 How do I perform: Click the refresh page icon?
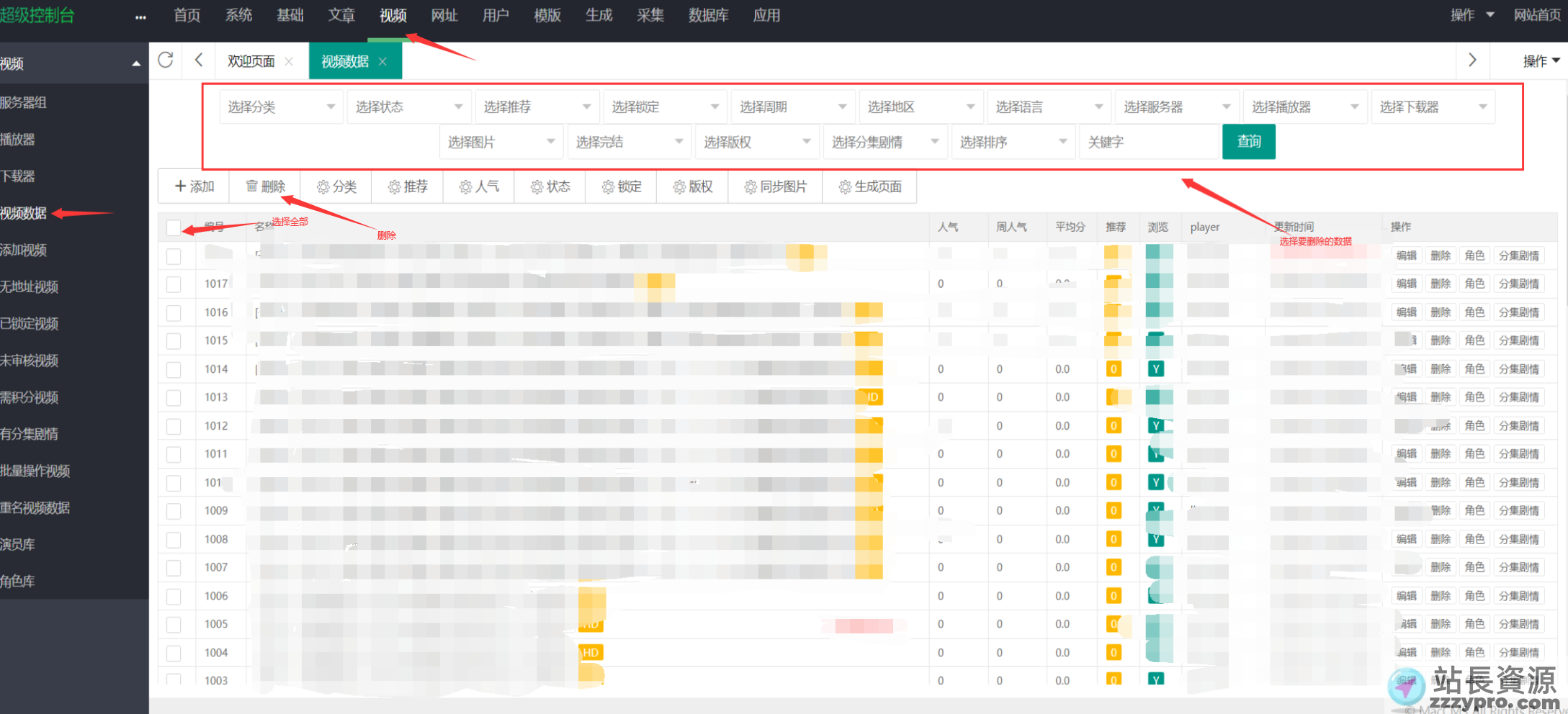tap(166, 60)
